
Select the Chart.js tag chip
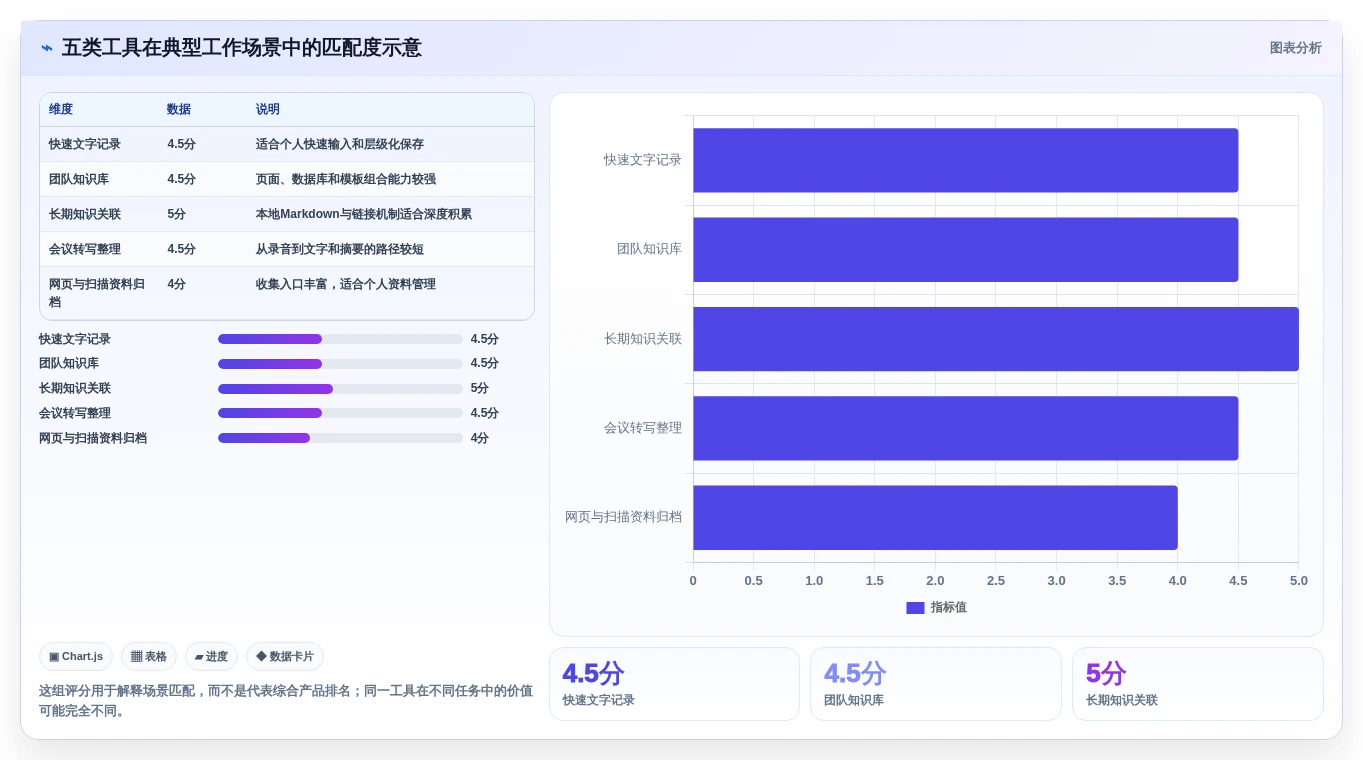click(x=76, y=657)
